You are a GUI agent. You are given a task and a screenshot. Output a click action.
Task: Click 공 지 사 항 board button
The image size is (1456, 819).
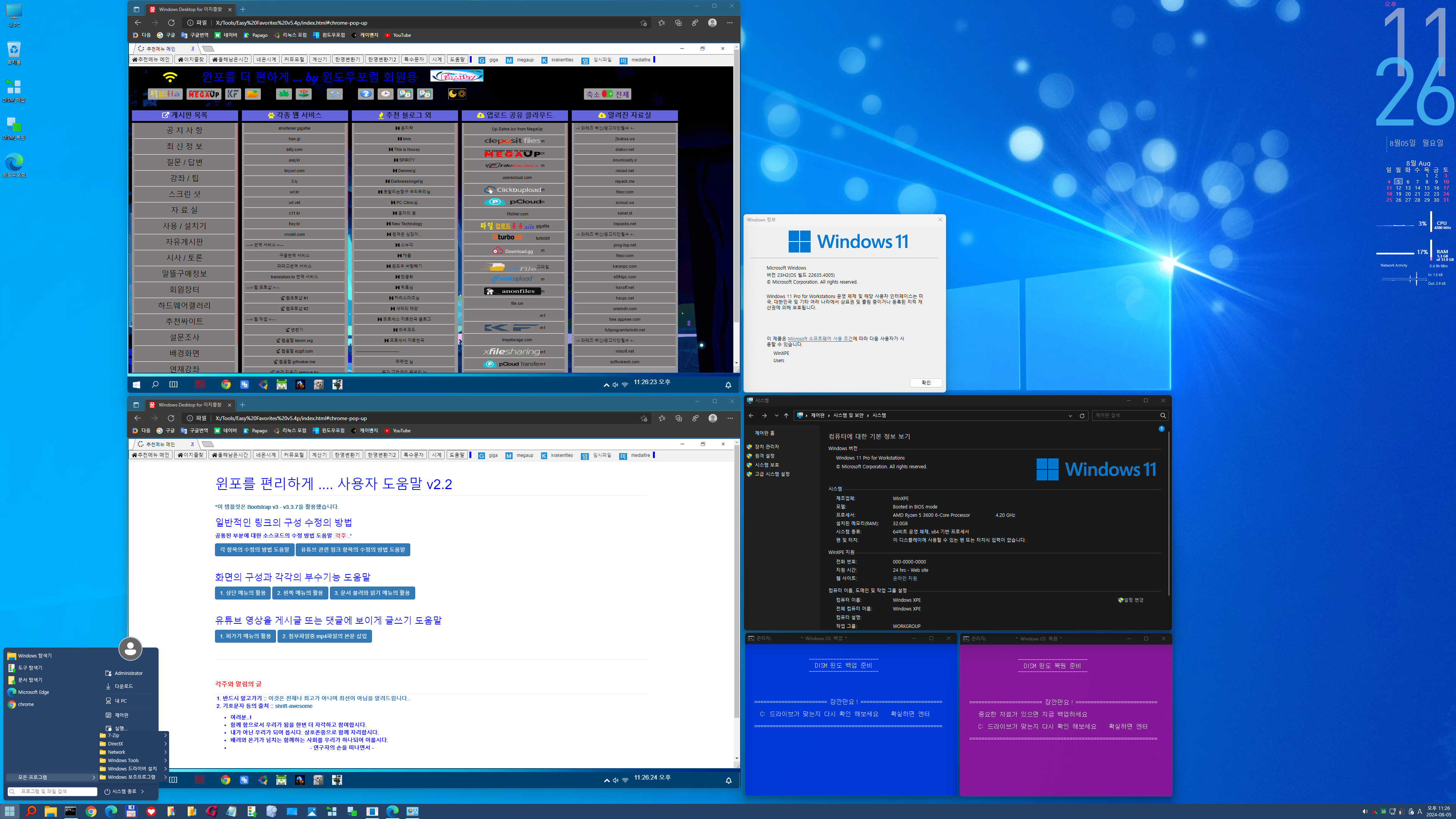184,130
